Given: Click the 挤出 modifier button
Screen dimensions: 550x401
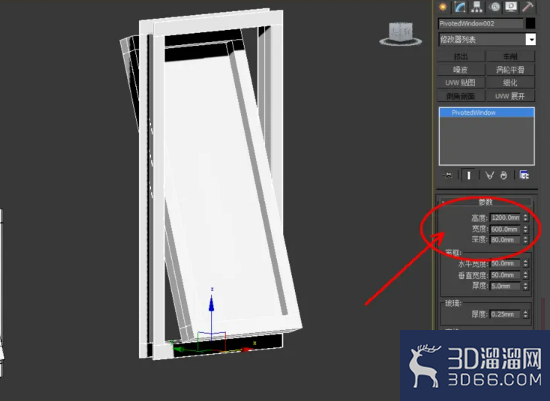Looking at the screenshot, I should point(461,56).
